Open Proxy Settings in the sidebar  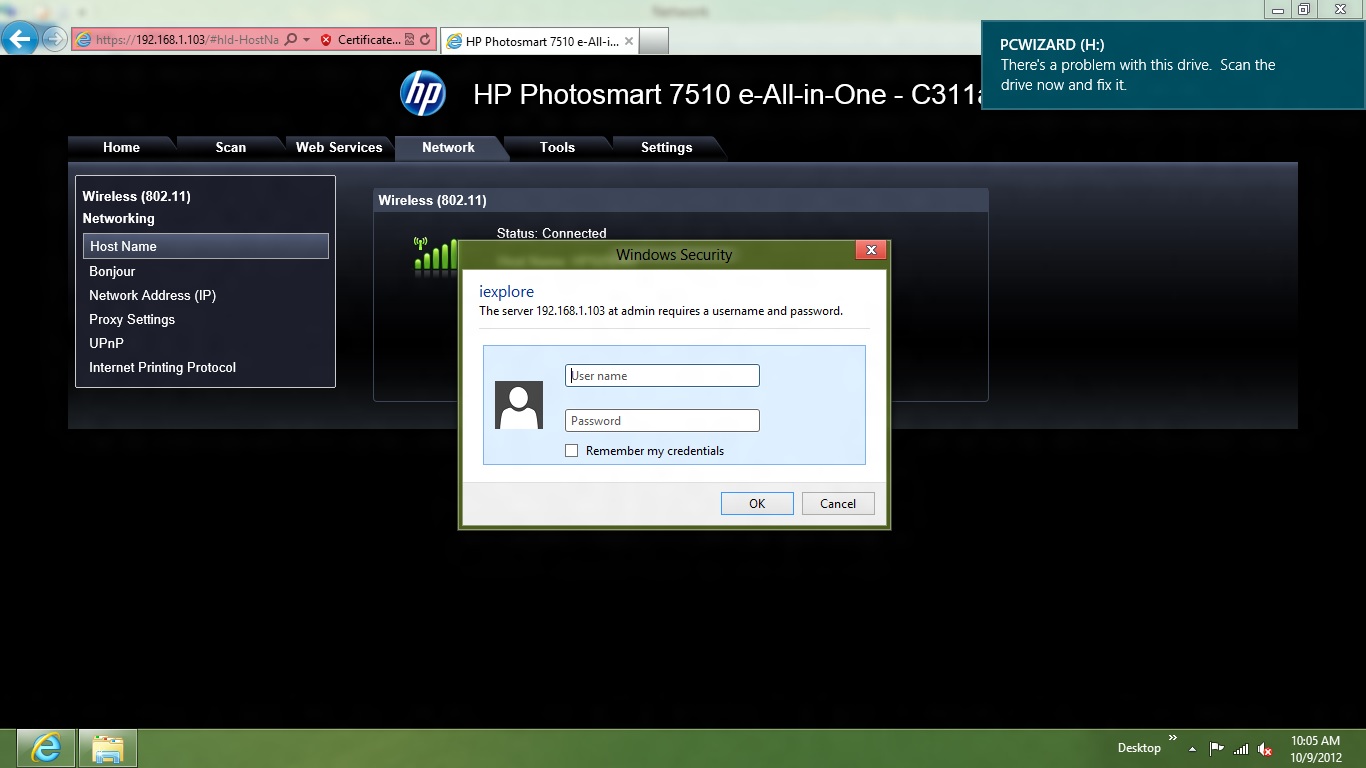(132, 319)
